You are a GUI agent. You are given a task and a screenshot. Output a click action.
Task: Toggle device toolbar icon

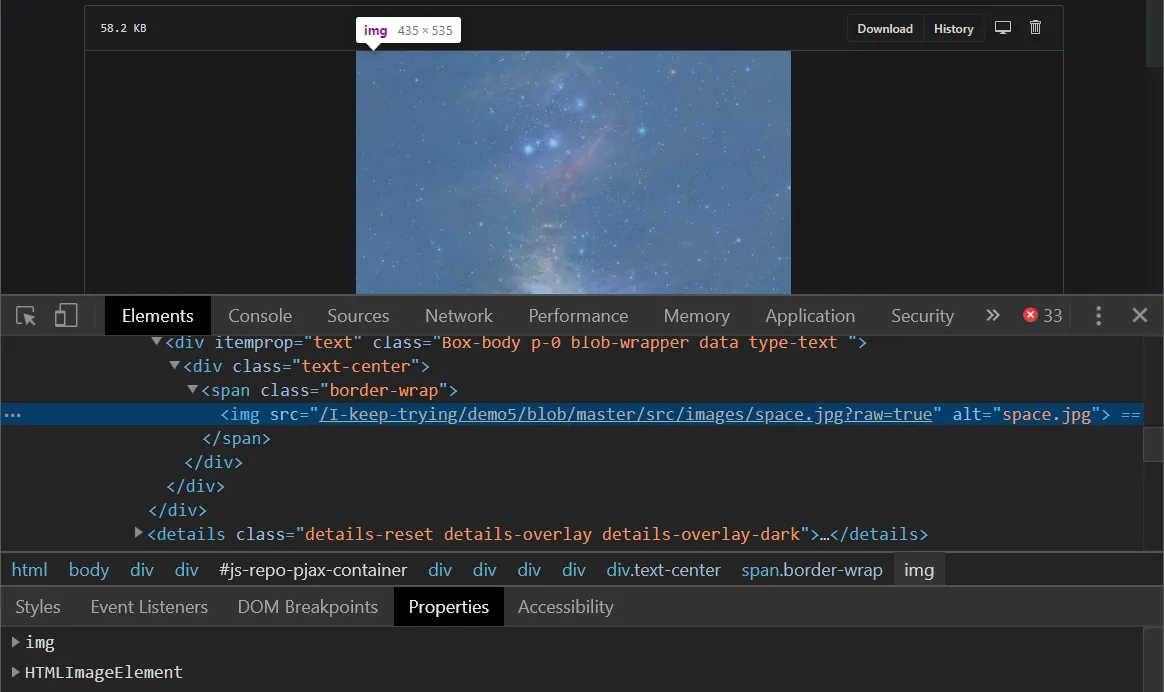click(x=66, y=316)
